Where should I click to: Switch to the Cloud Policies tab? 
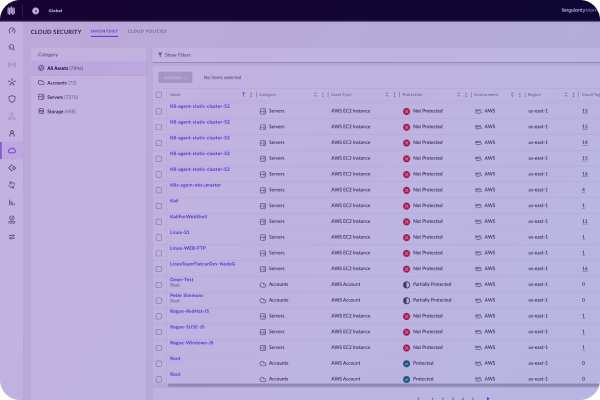coord(146,31)
